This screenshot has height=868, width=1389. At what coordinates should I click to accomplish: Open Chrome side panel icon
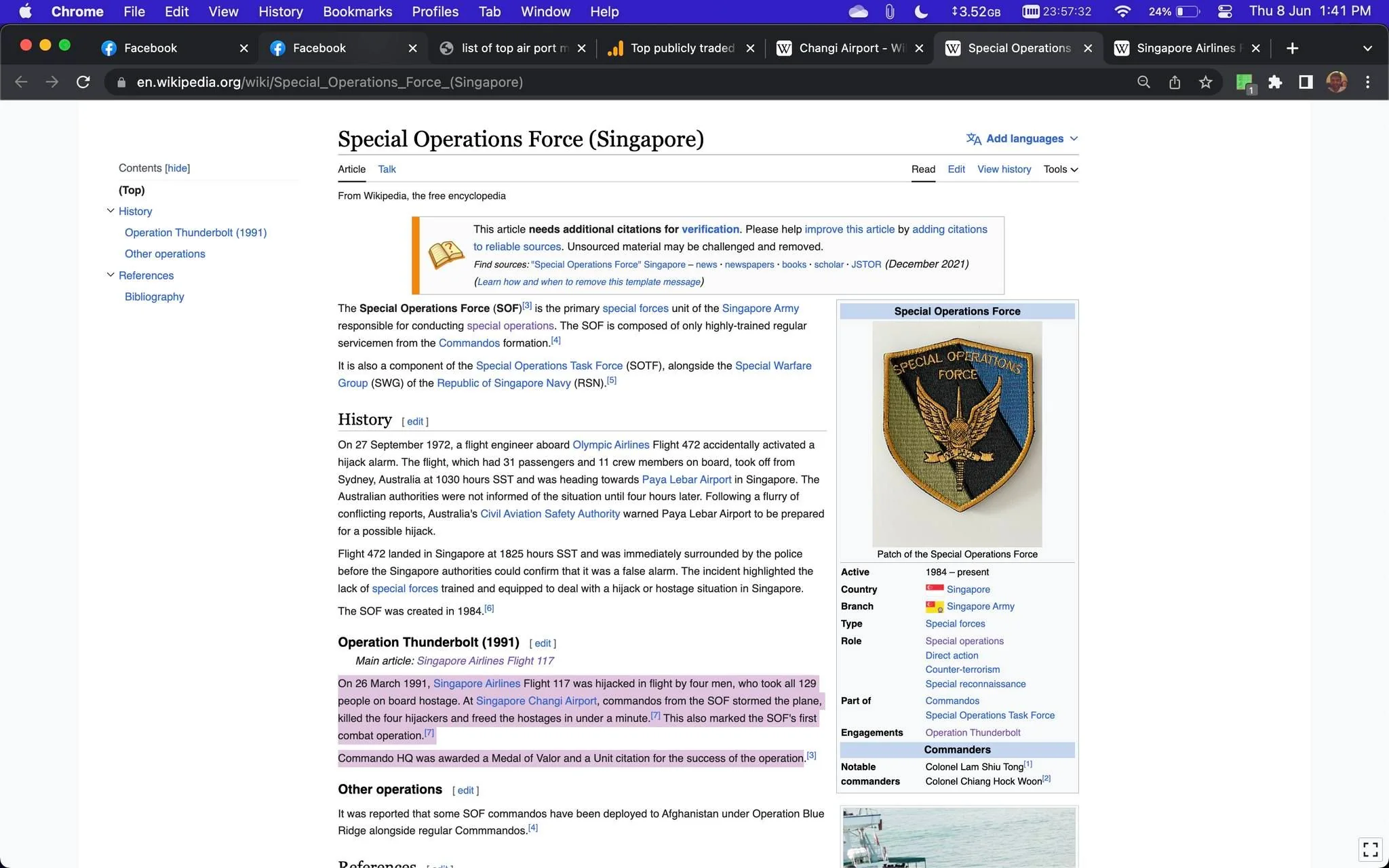pos(1306,82)
